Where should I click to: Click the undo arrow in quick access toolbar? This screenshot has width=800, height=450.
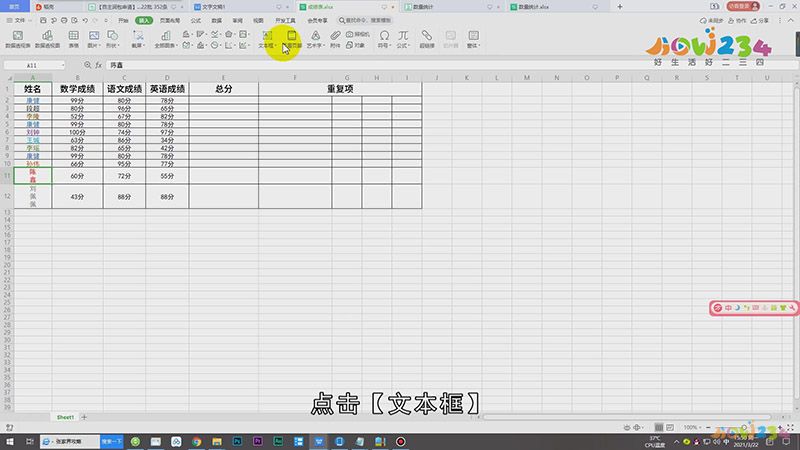pyautogui.click(x=85, y=20)
